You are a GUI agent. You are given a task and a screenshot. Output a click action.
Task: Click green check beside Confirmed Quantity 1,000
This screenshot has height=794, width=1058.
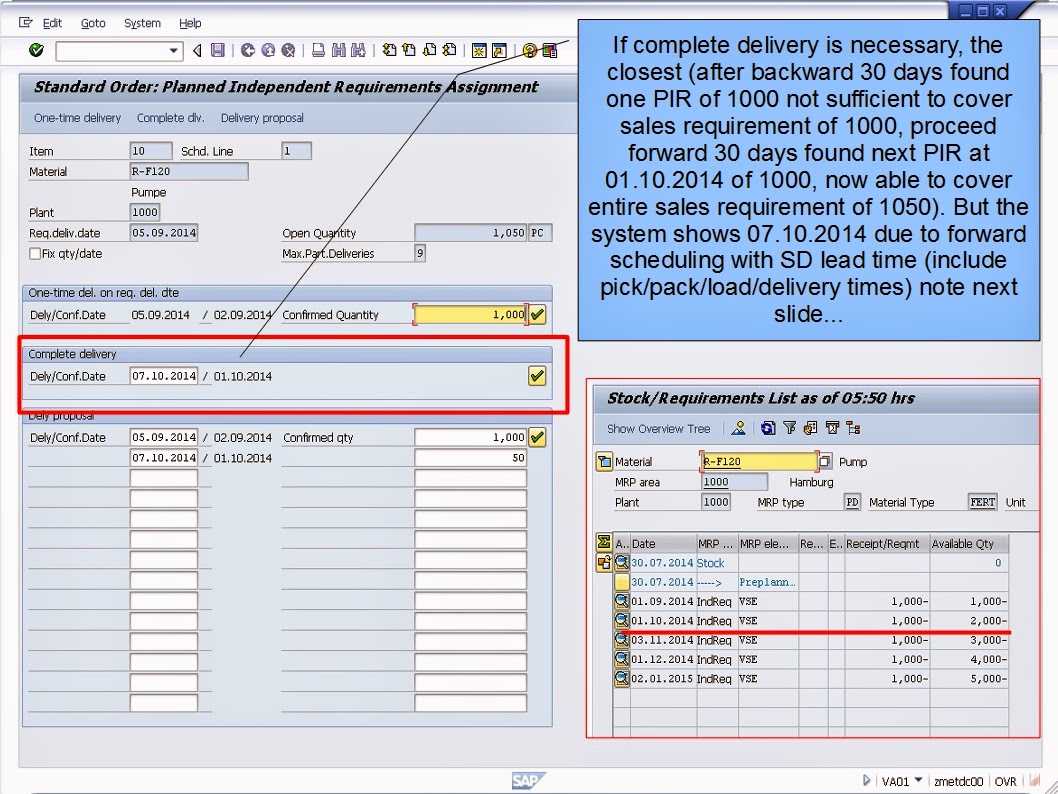(537, 314)
